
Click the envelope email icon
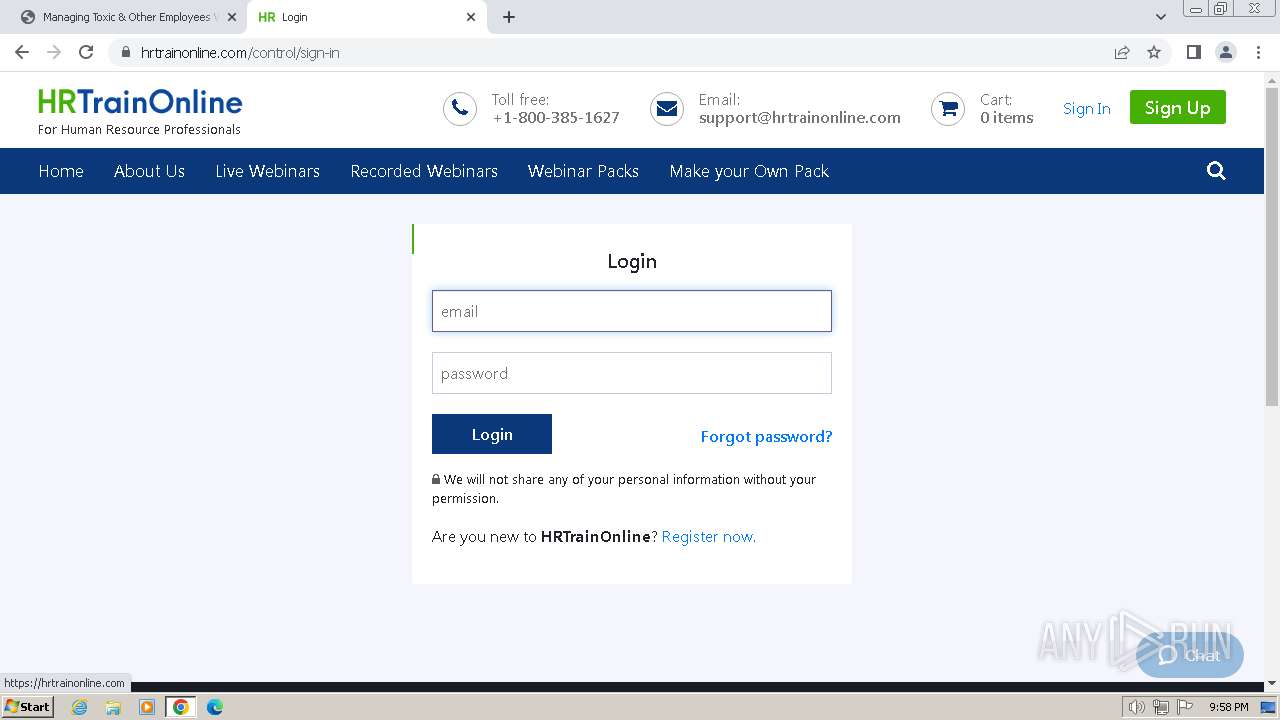pos(667,109)
